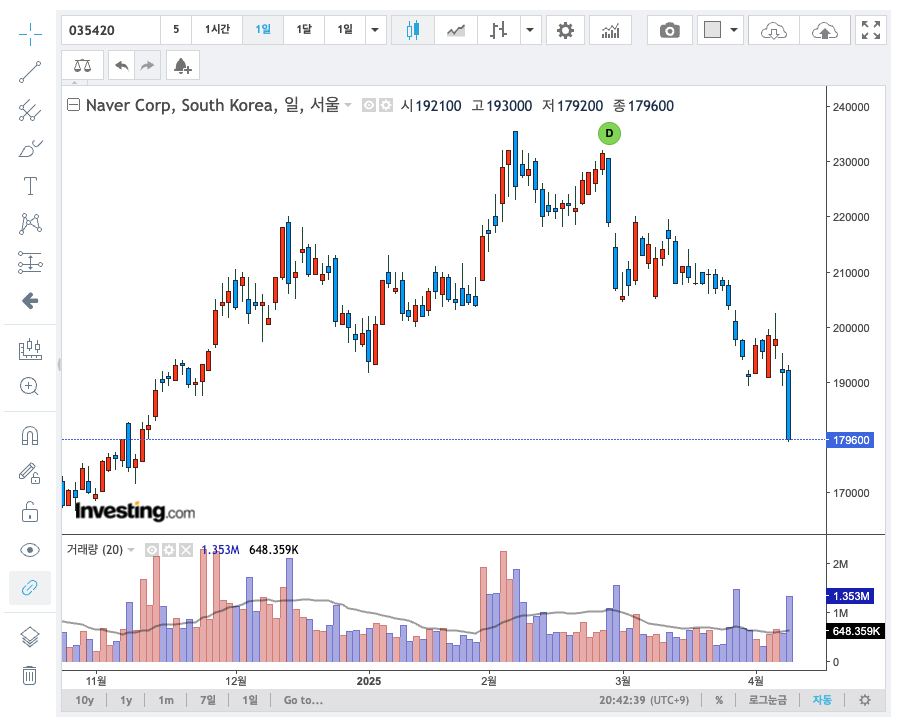Click the back arrow in left toolbar
Screen dimensions: 899x722
[x=30, y=300]
